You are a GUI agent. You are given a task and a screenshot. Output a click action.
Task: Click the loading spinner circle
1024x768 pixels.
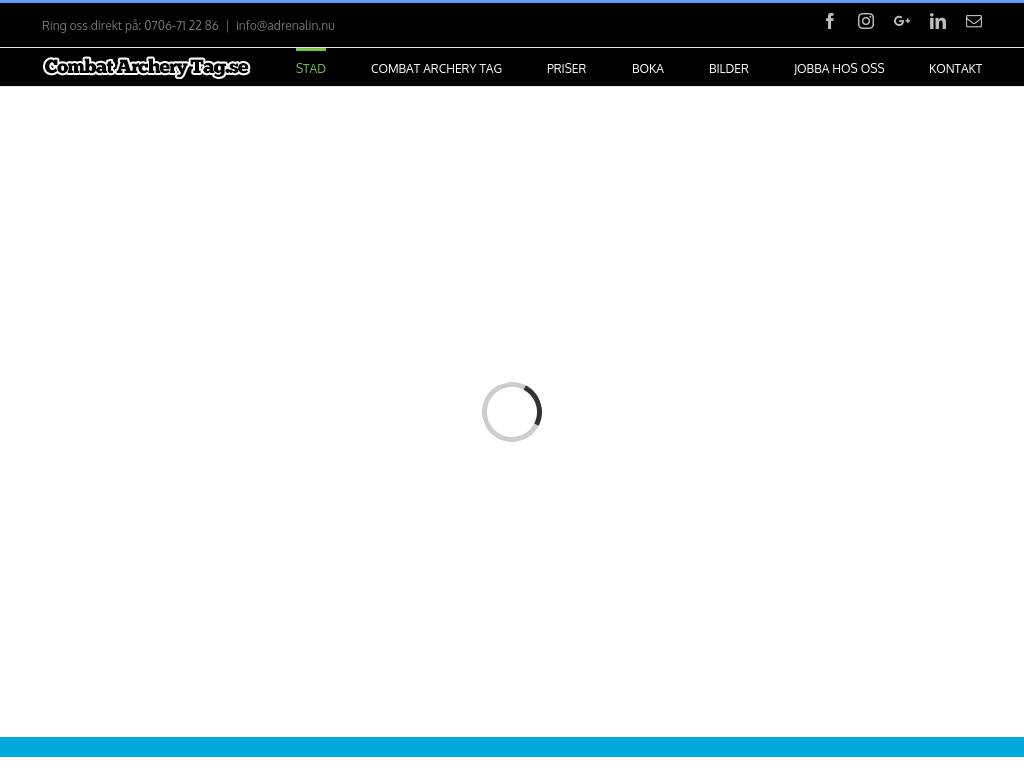(512, 412)
